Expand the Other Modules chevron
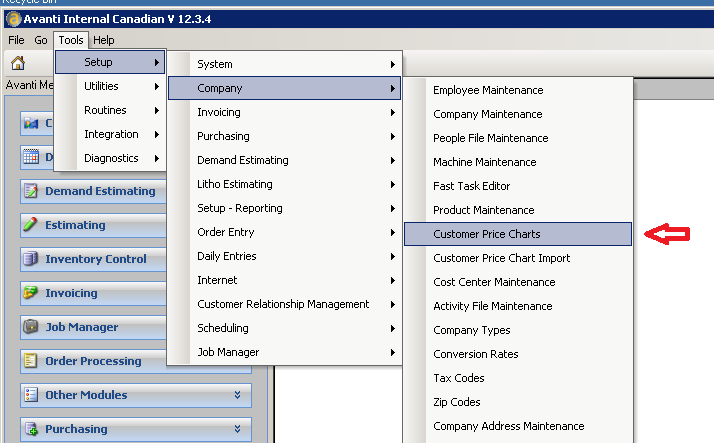Screen dimensions: 714x443 [237, 395]
